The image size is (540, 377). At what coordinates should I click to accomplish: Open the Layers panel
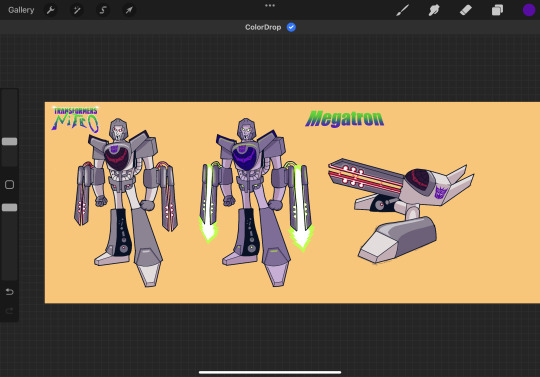click(497, 10)
